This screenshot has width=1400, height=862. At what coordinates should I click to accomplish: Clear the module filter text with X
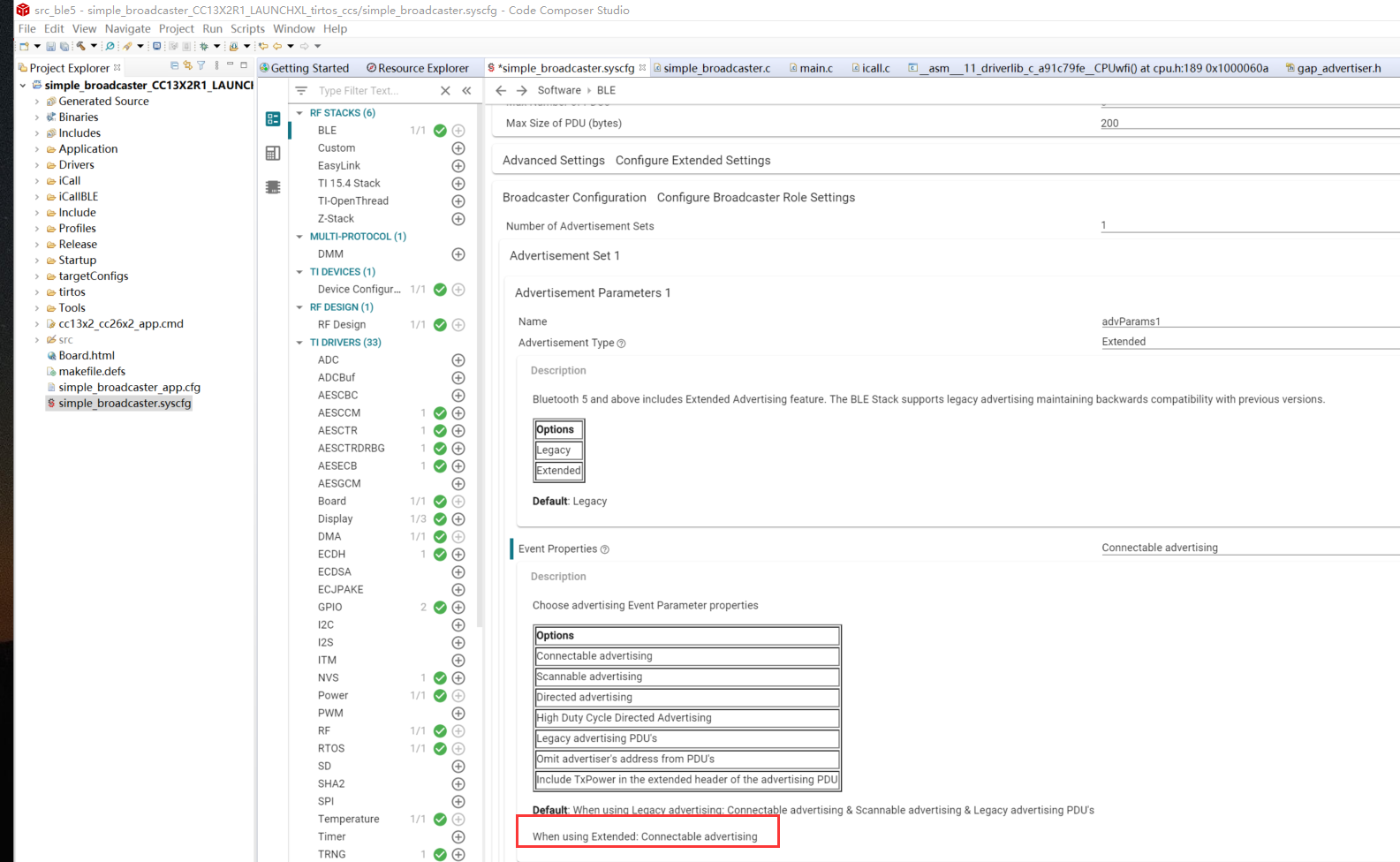coord(445,91)
